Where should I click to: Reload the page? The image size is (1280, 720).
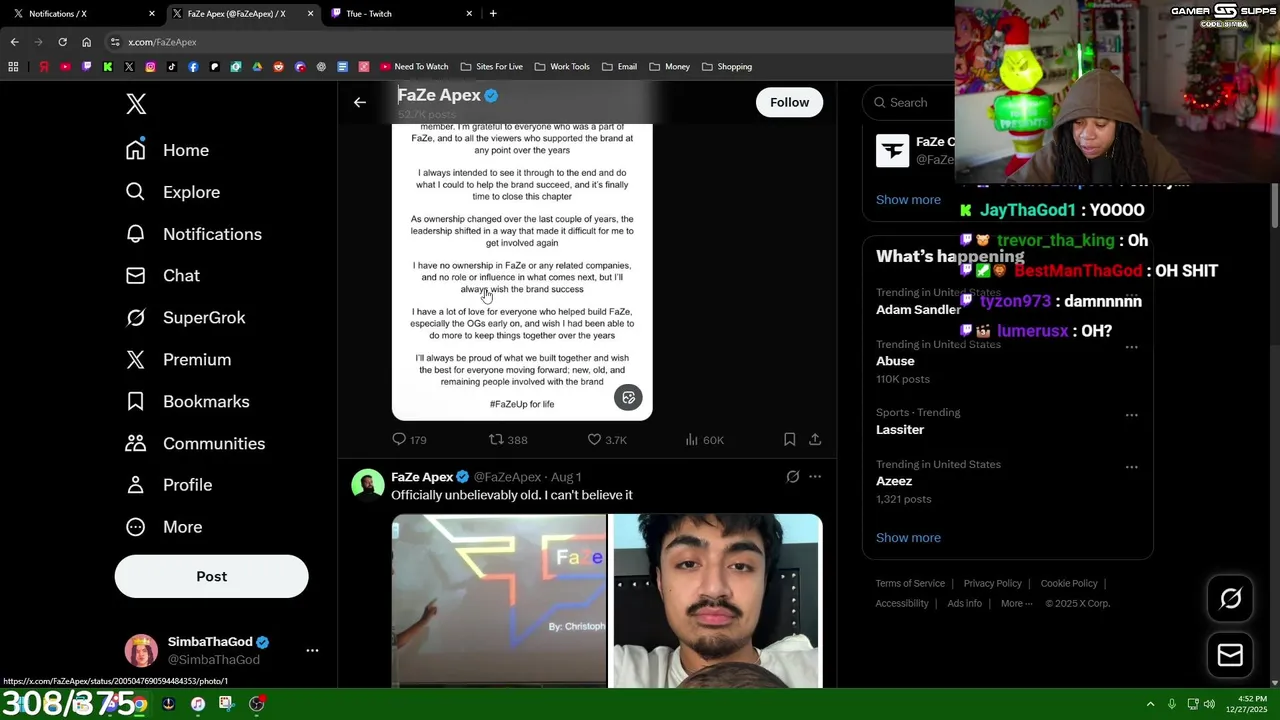click(x=62, y=42)
